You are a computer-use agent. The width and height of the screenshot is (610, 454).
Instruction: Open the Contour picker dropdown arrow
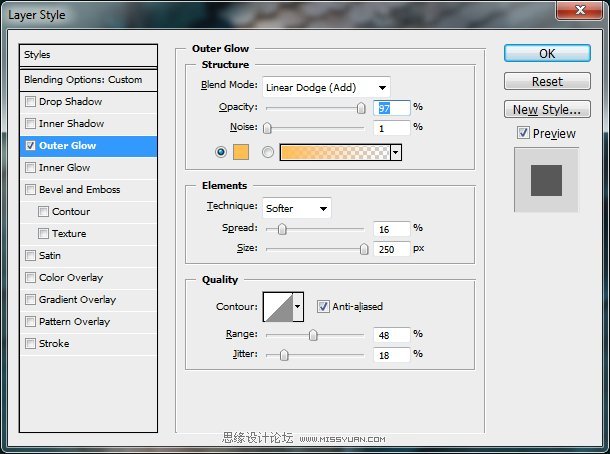[298, 307]
